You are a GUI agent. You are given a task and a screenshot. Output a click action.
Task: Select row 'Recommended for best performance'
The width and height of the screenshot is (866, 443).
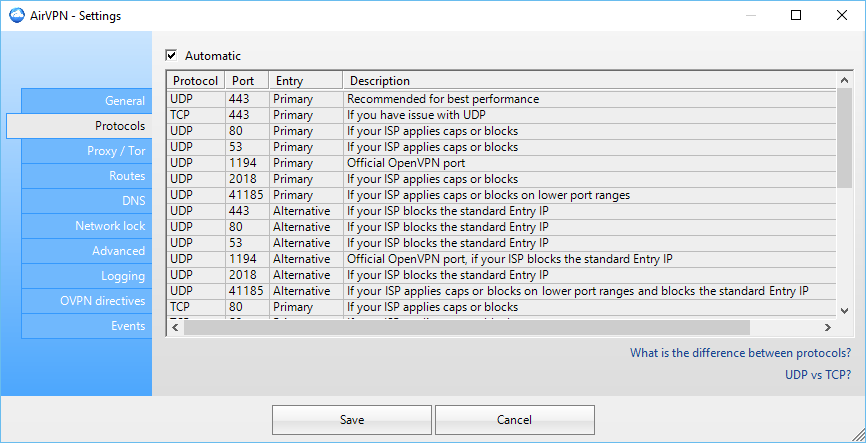click(x=502, y=99)
